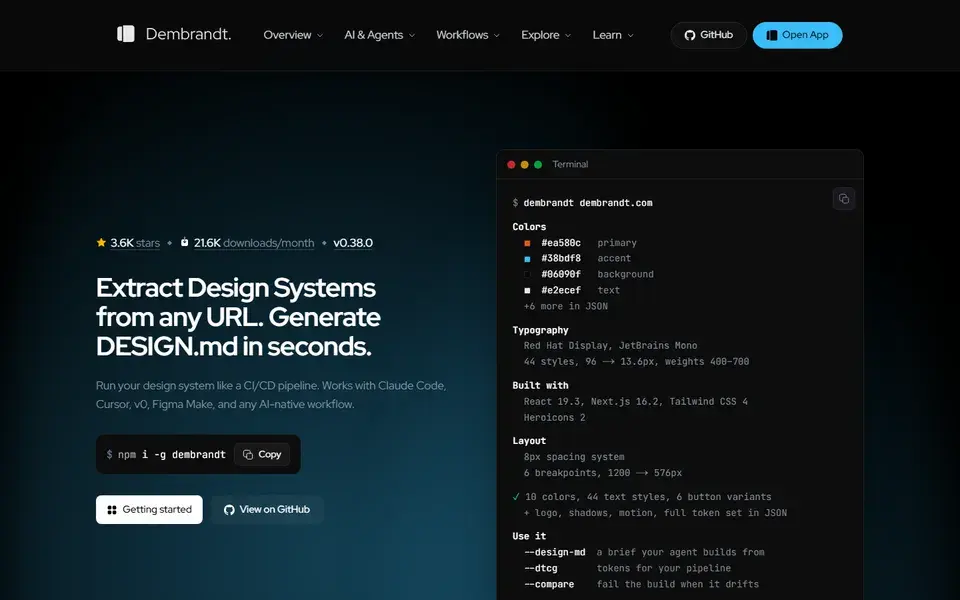Click the white #e2ecef text swatch
This screenshot has width=960, height=600.
point(527,290)
